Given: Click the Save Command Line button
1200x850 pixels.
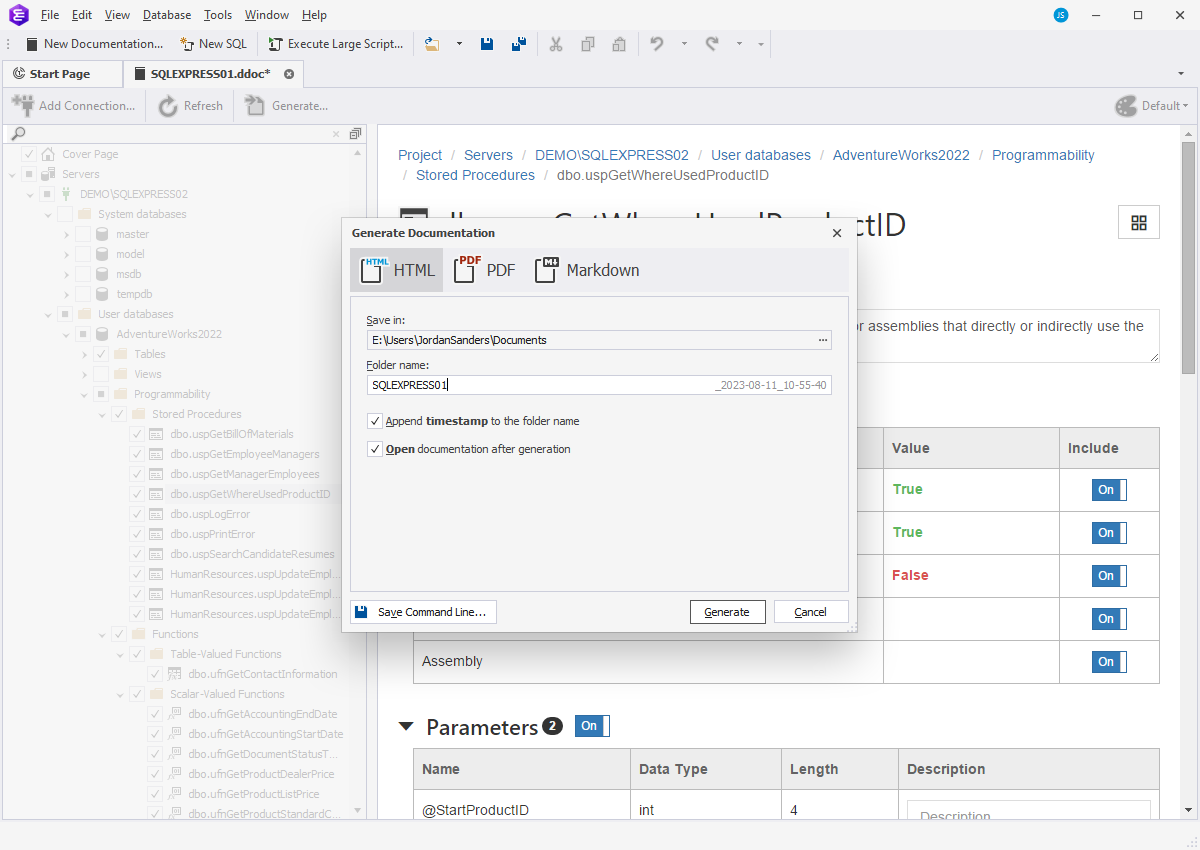Looking at the screenshot, I should [x=423, y=612].
